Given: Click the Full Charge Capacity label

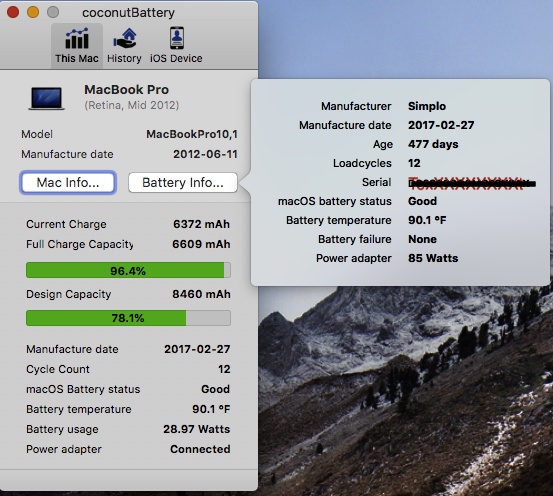Looking at the screenshot, I should pyautogui.click(x=80, y=244).
